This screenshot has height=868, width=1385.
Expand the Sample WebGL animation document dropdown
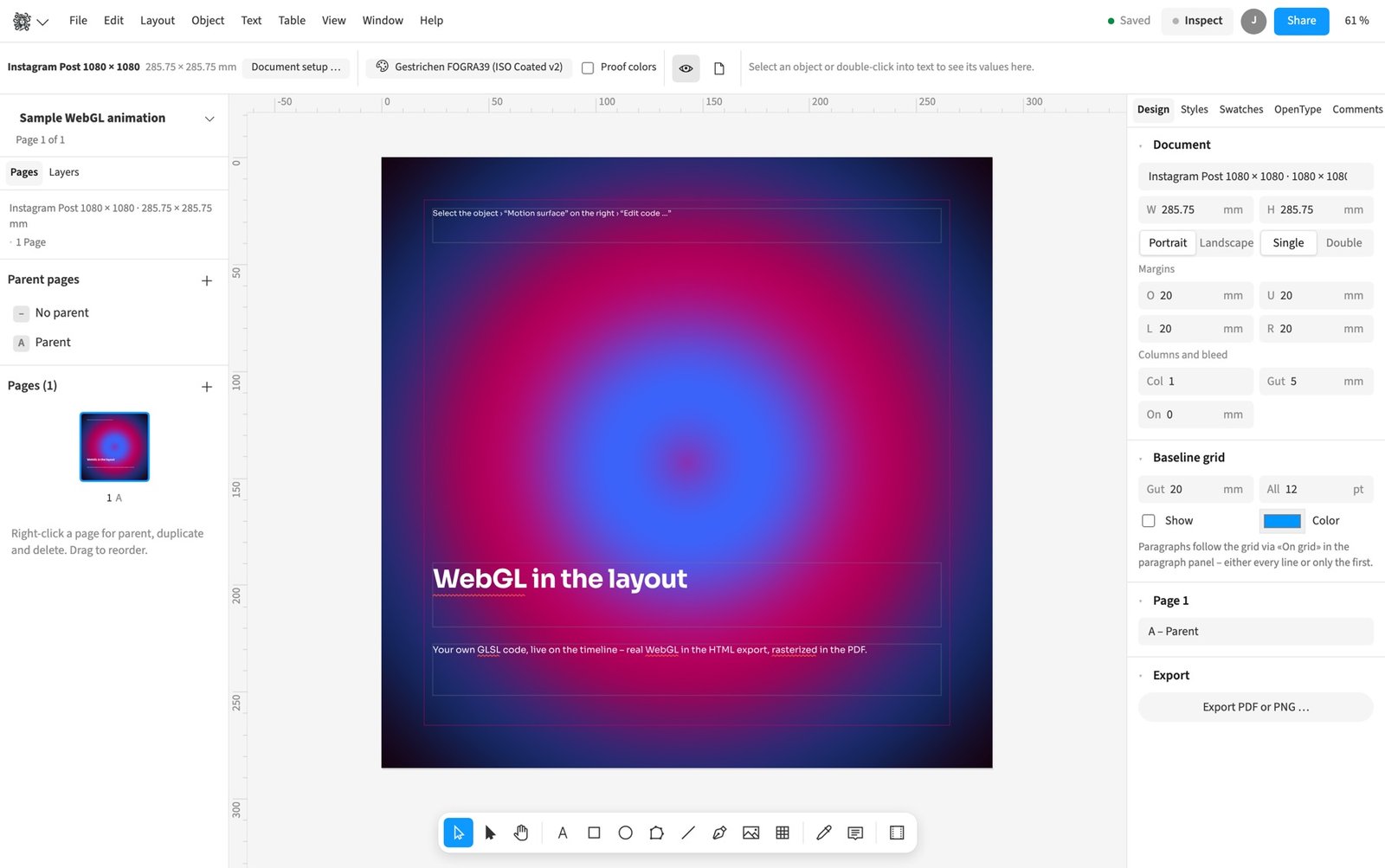pyautogui.click(x=209, y=119)
